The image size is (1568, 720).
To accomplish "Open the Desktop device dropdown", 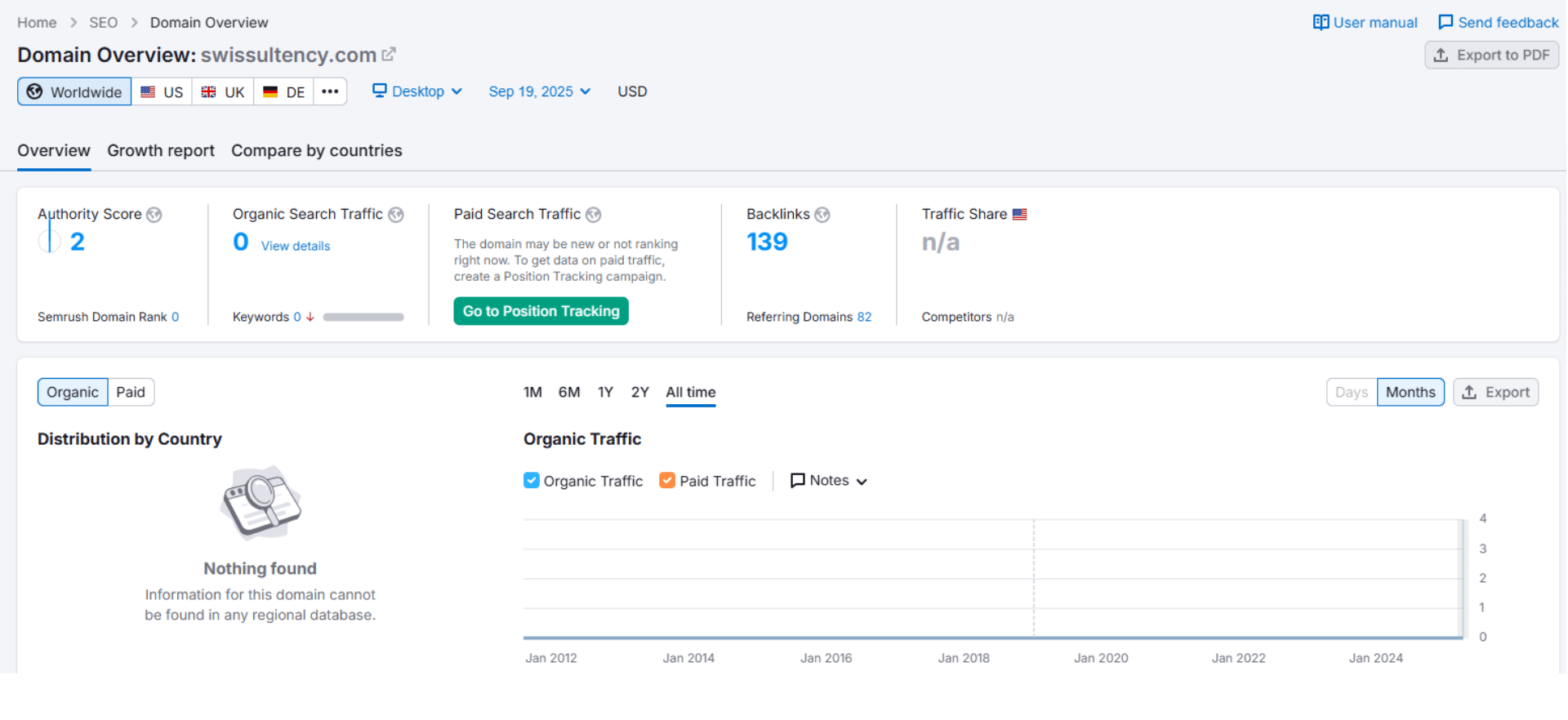I will point(417,91).
